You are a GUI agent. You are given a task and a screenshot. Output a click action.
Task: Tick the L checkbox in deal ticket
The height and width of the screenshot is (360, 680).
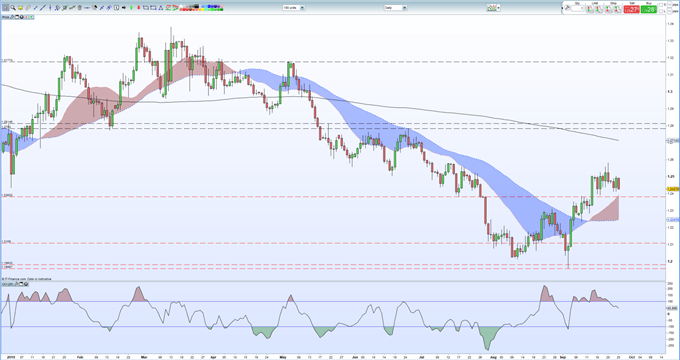661,11
